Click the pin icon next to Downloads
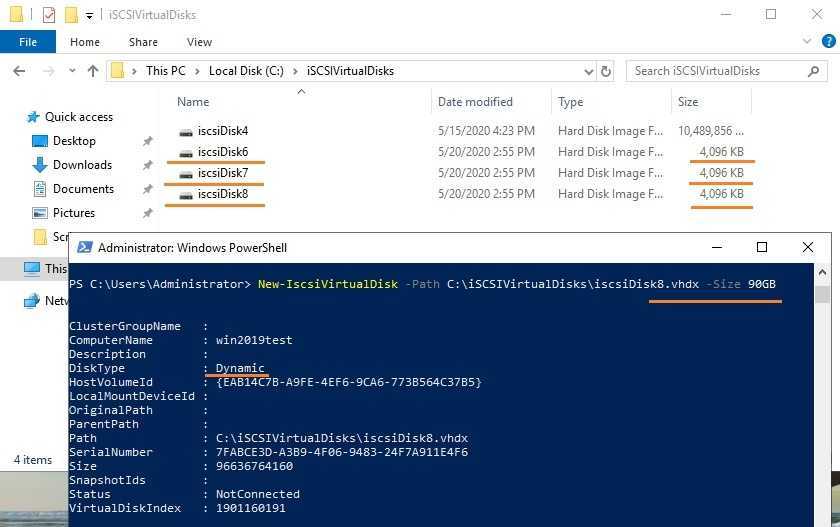 pyautogui.click(x=147, y=165)
